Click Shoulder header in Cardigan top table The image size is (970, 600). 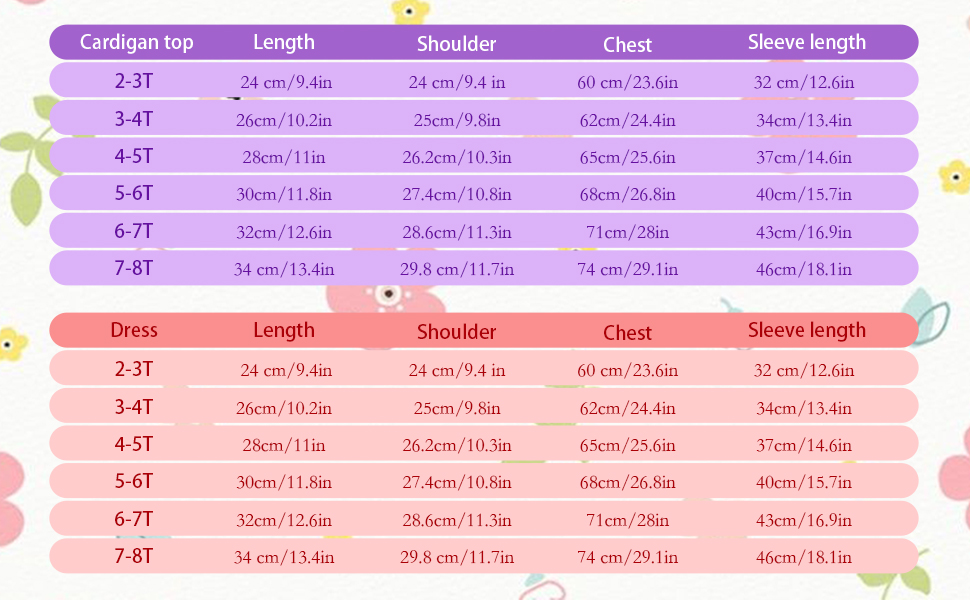point(456,44)
